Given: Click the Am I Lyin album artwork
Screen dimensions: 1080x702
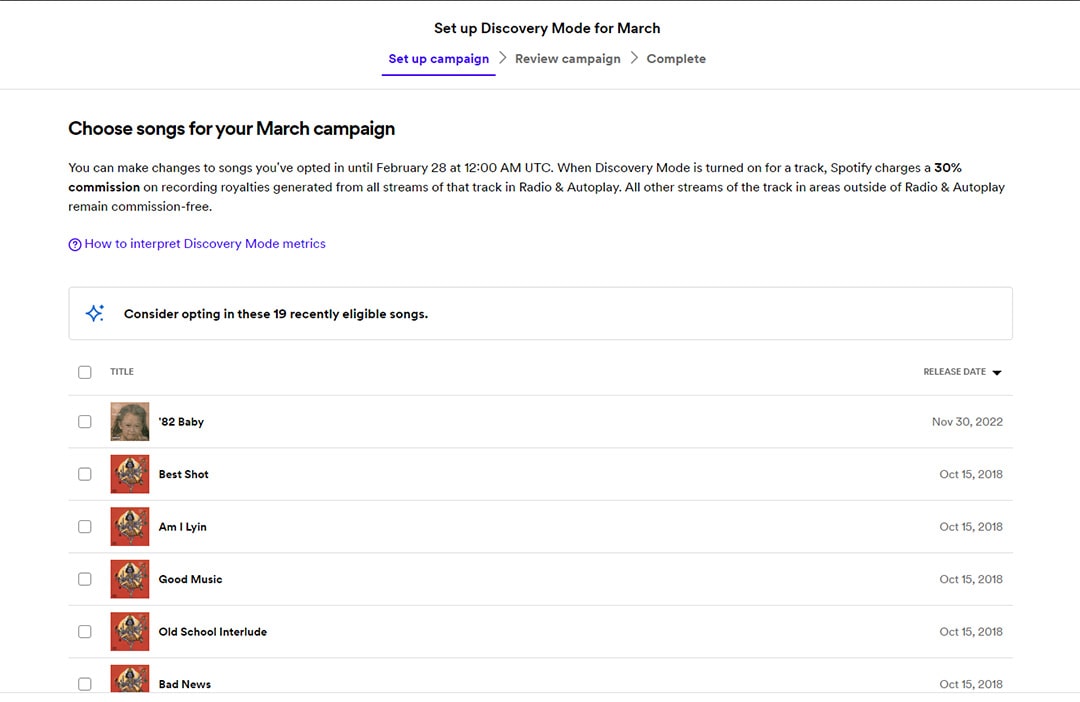Looking at the screenshot, I should point(129,526).
